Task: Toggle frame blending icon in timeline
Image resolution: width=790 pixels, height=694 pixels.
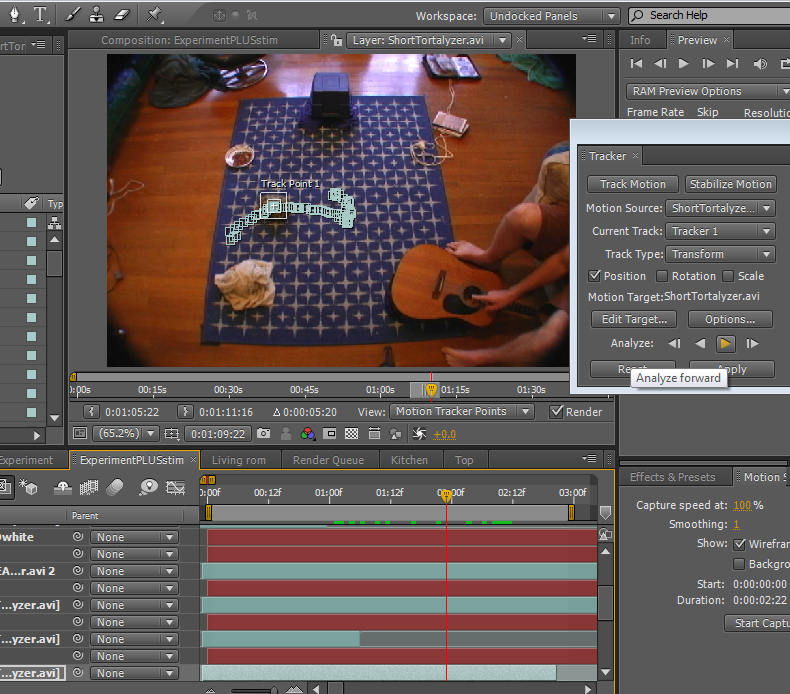Action: [89, 487]
